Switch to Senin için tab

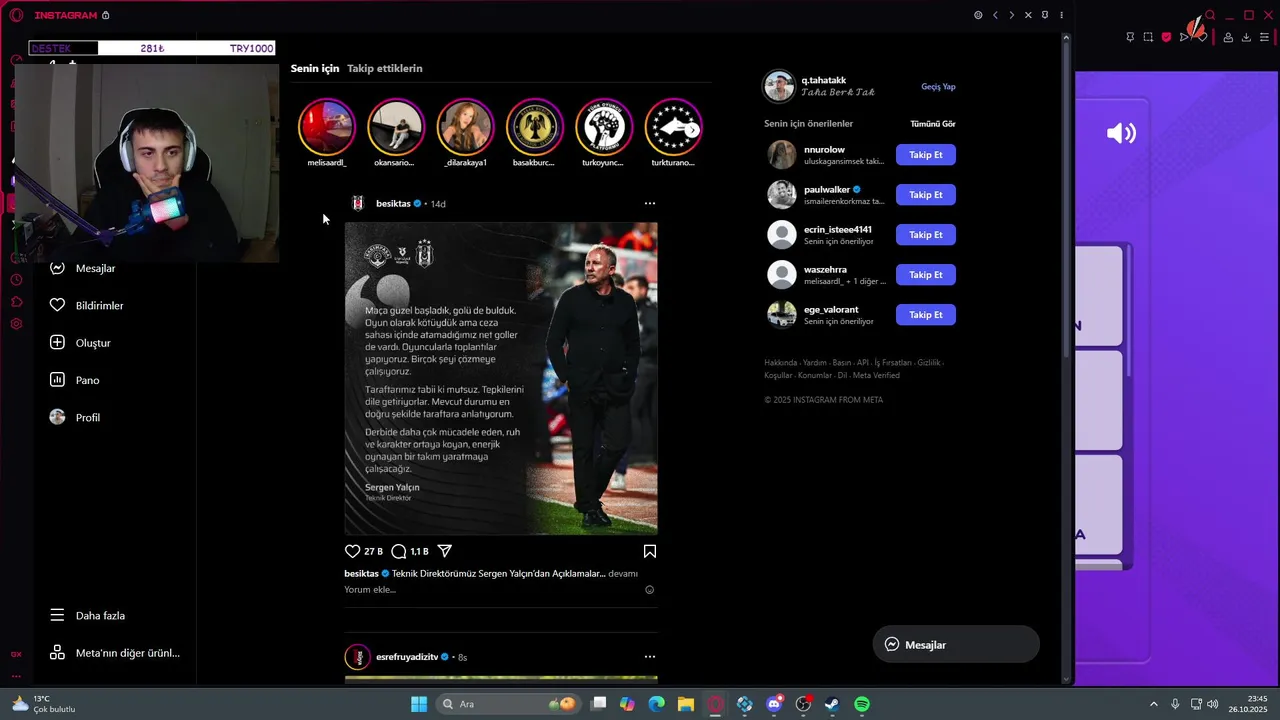click(x=315, y=69)
